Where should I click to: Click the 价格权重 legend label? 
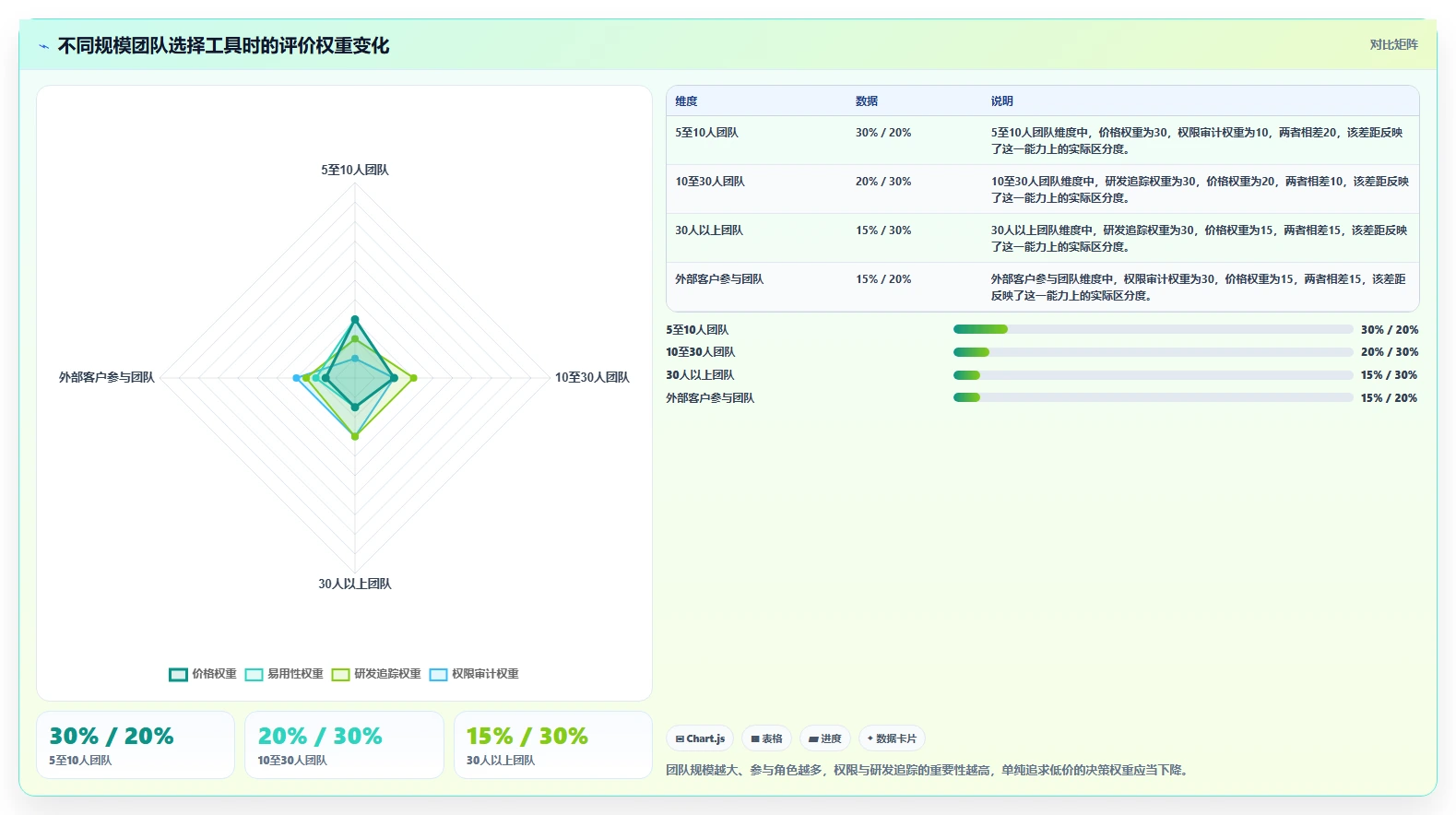pos(214,674)
